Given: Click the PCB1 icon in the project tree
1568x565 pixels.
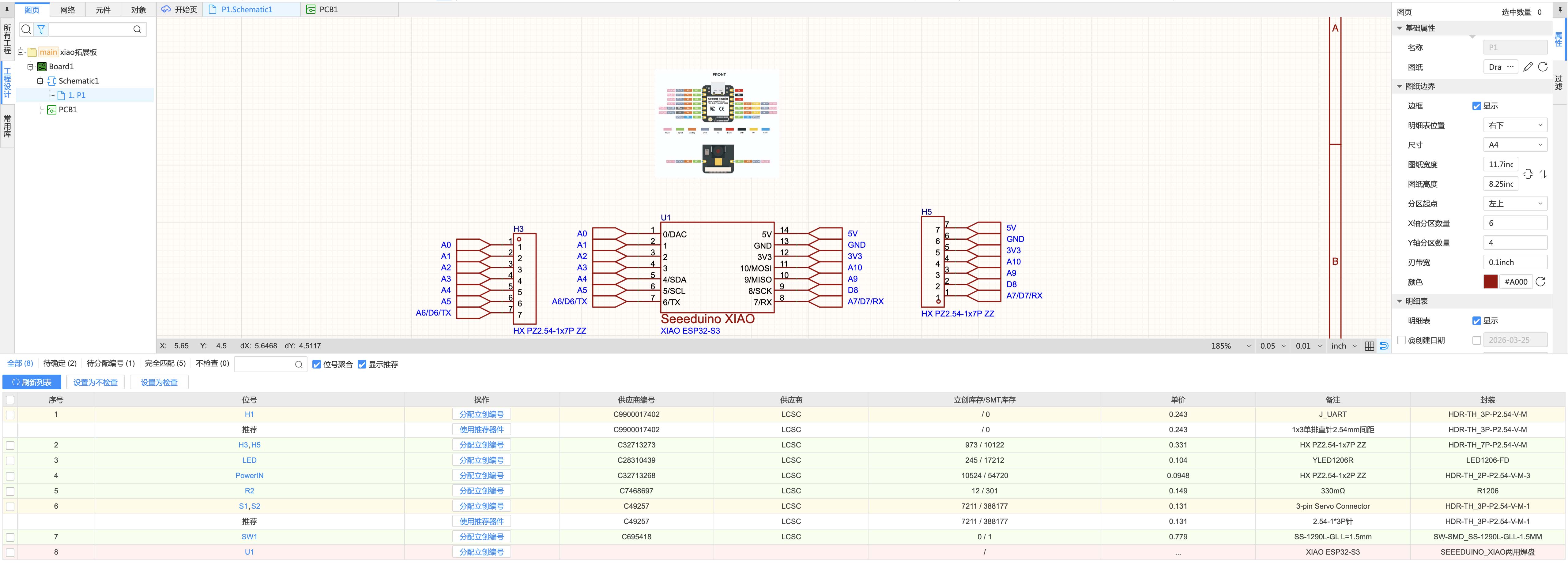Looking at the screenshot, I should [52, 110].
